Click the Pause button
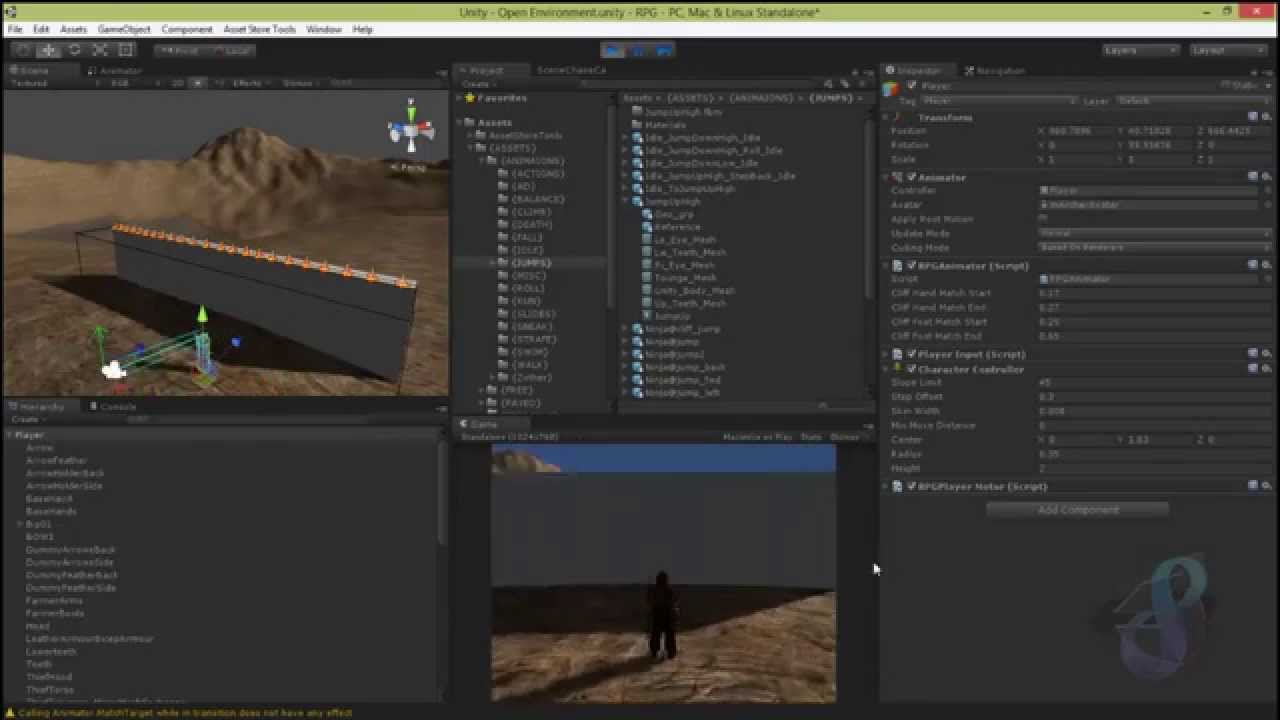This screenshot has height=720, width=1280. [x=638, y=50]
